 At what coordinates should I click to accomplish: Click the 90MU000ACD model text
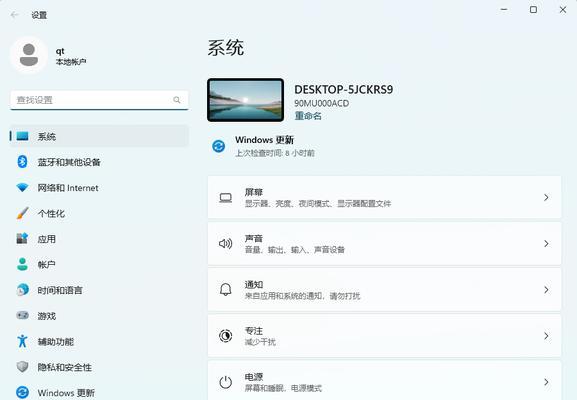[x=322, y=103]
